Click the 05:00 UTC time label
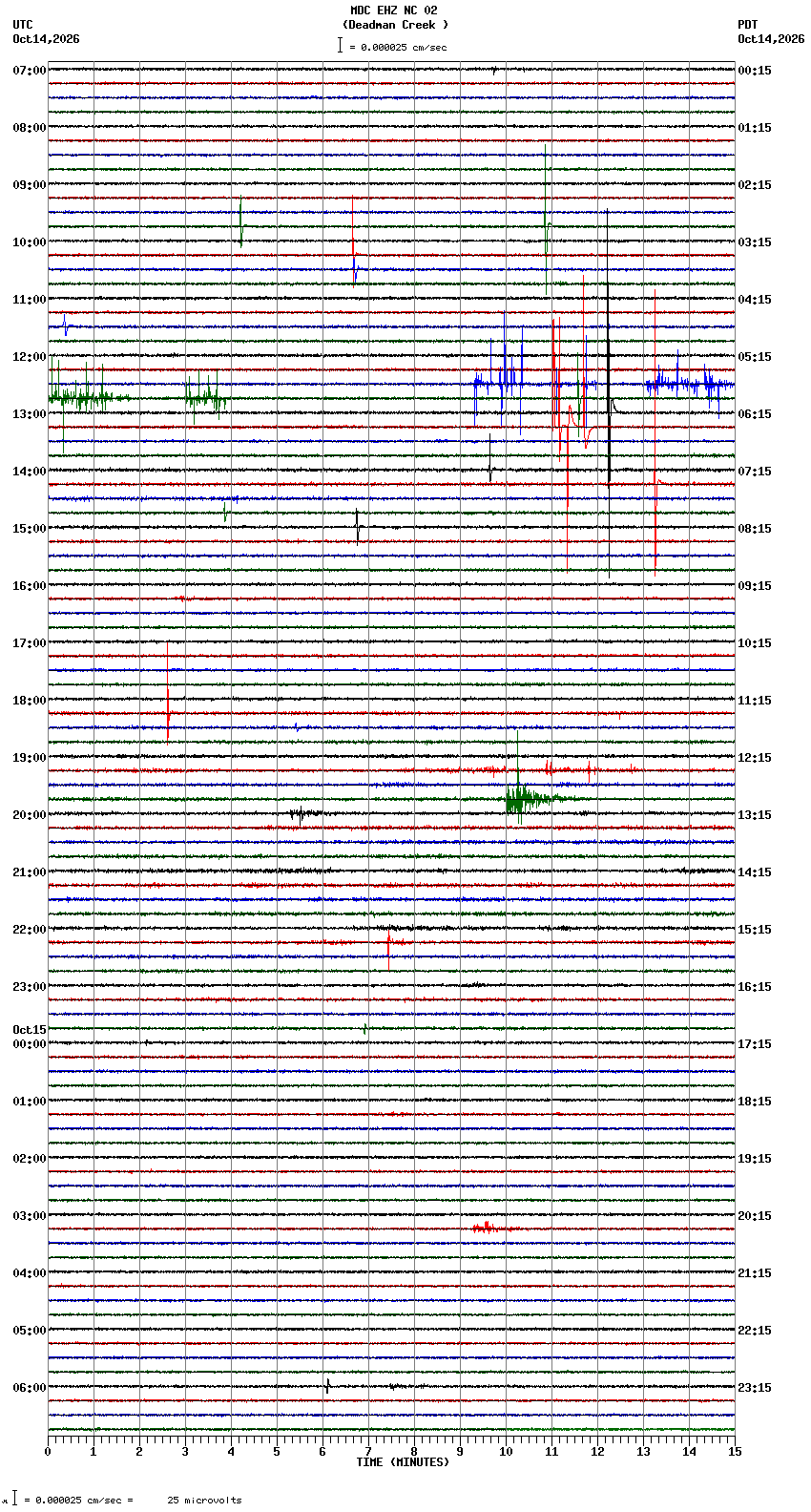 [x=30, y=1331]
